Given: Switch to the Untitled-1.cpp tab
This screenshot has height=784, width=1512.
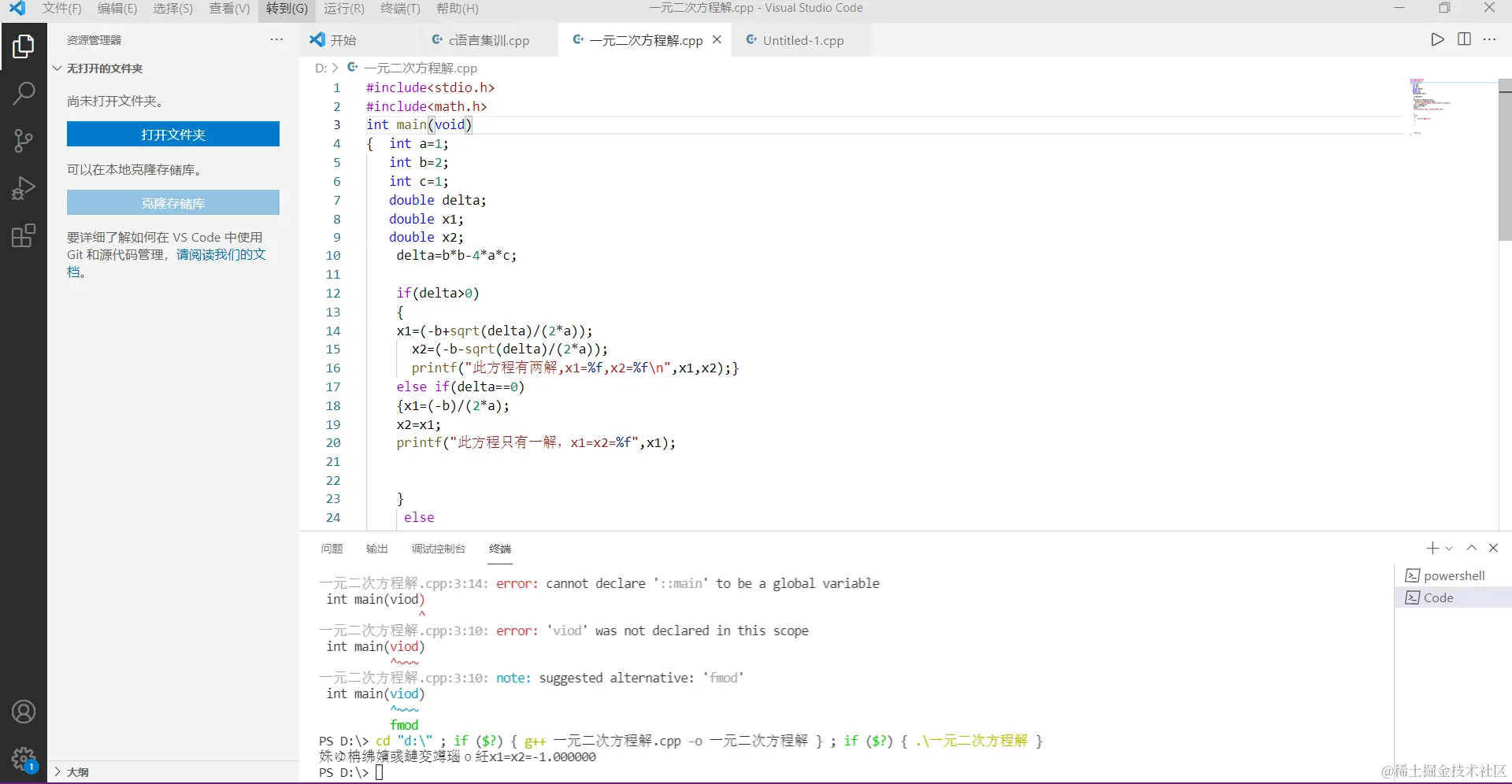Looking at the screenshot, I should pos(802,40).
